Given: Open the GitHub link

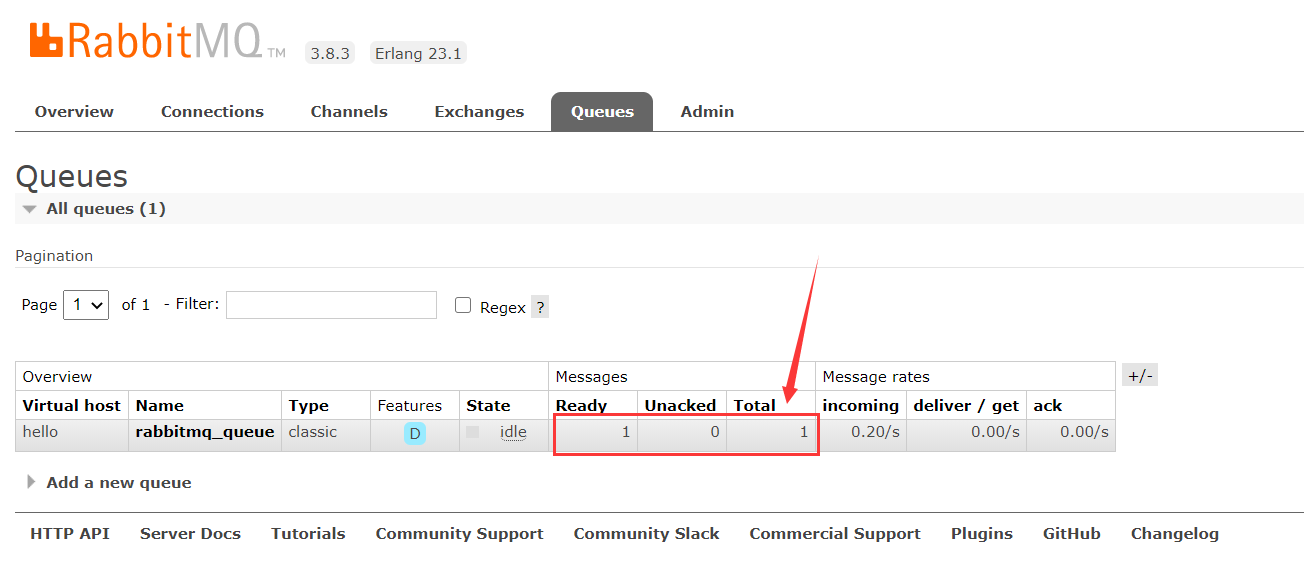Looking at the screenshot, I should pyautogui.click(x=1071, y=534).
